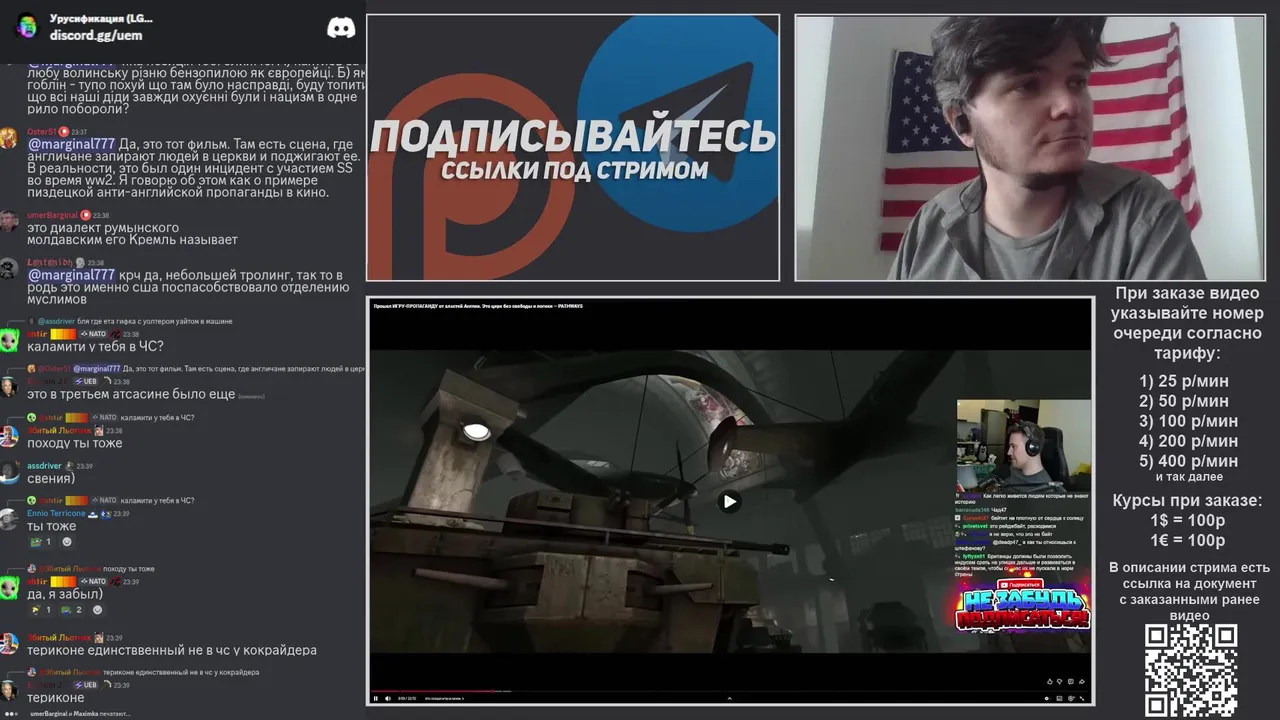Click the video elapsed time readout
The image size is (1280, 720).
tap(407, 698)
